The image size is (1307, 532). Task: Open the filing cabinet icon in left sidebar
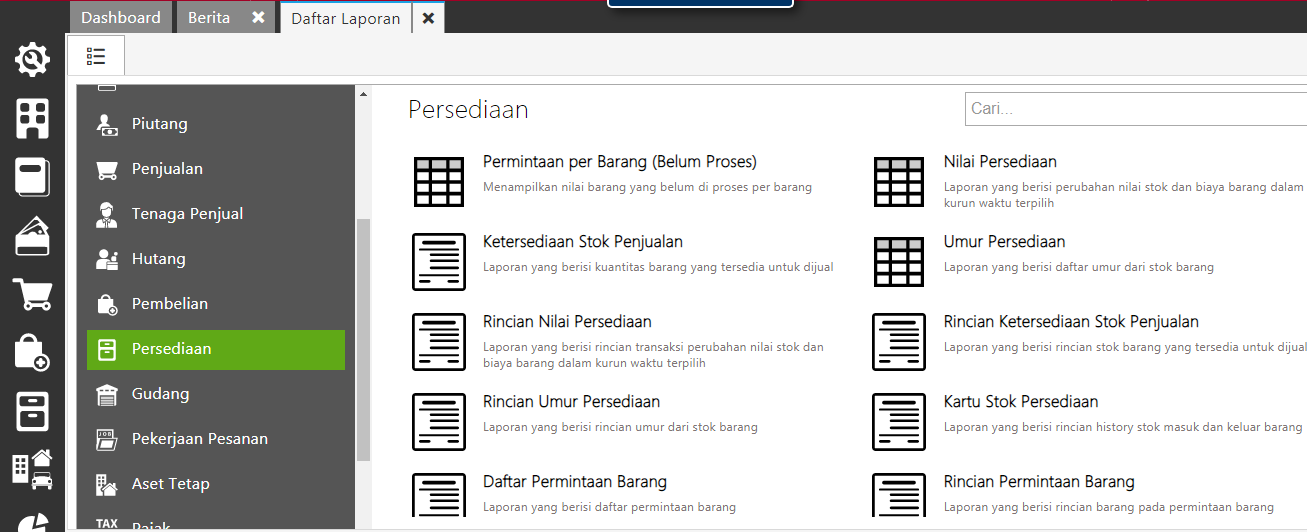tap(32, 411)
